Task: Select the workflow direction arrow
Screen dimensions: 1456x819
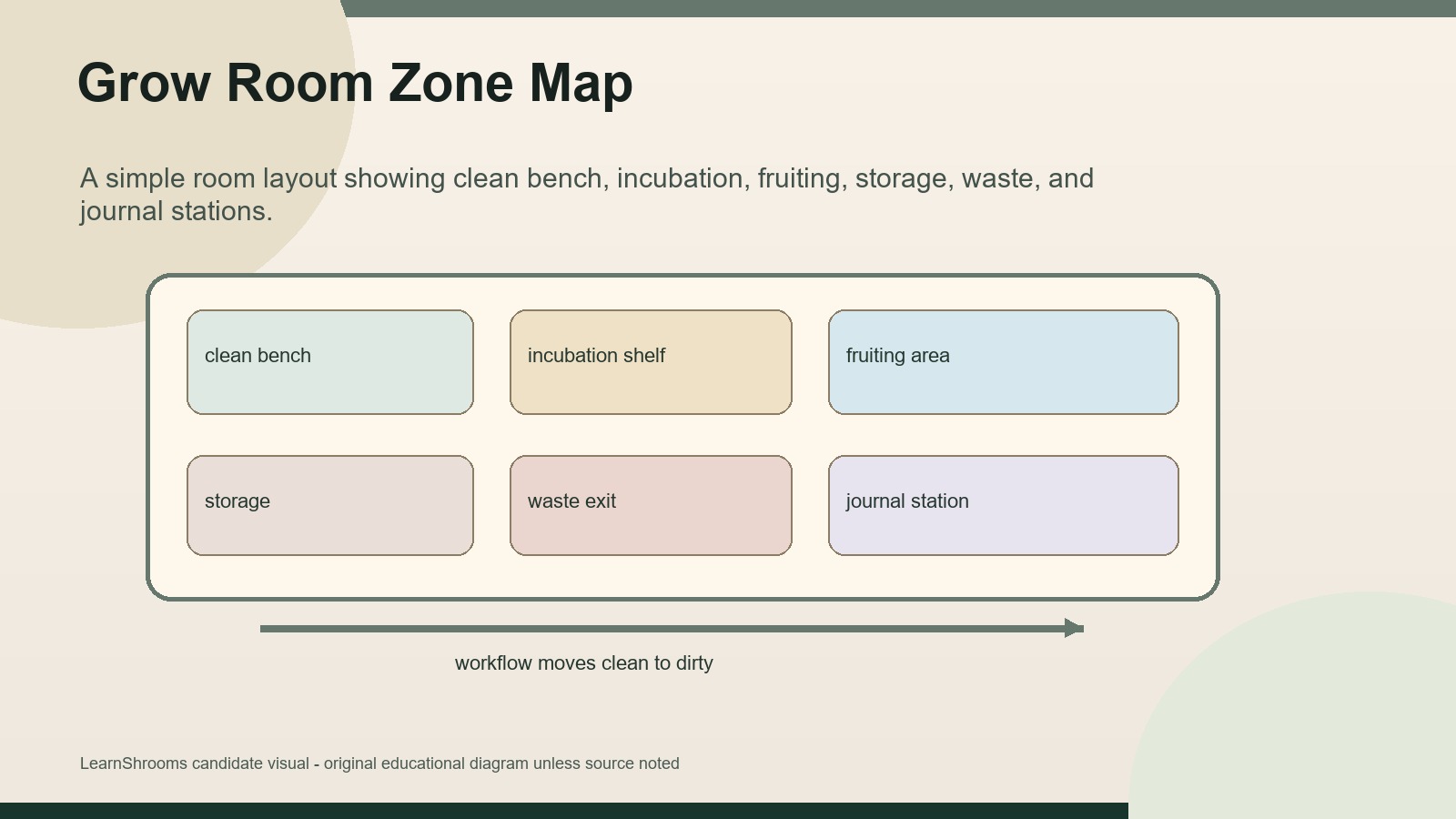Action: coord(672,628)
